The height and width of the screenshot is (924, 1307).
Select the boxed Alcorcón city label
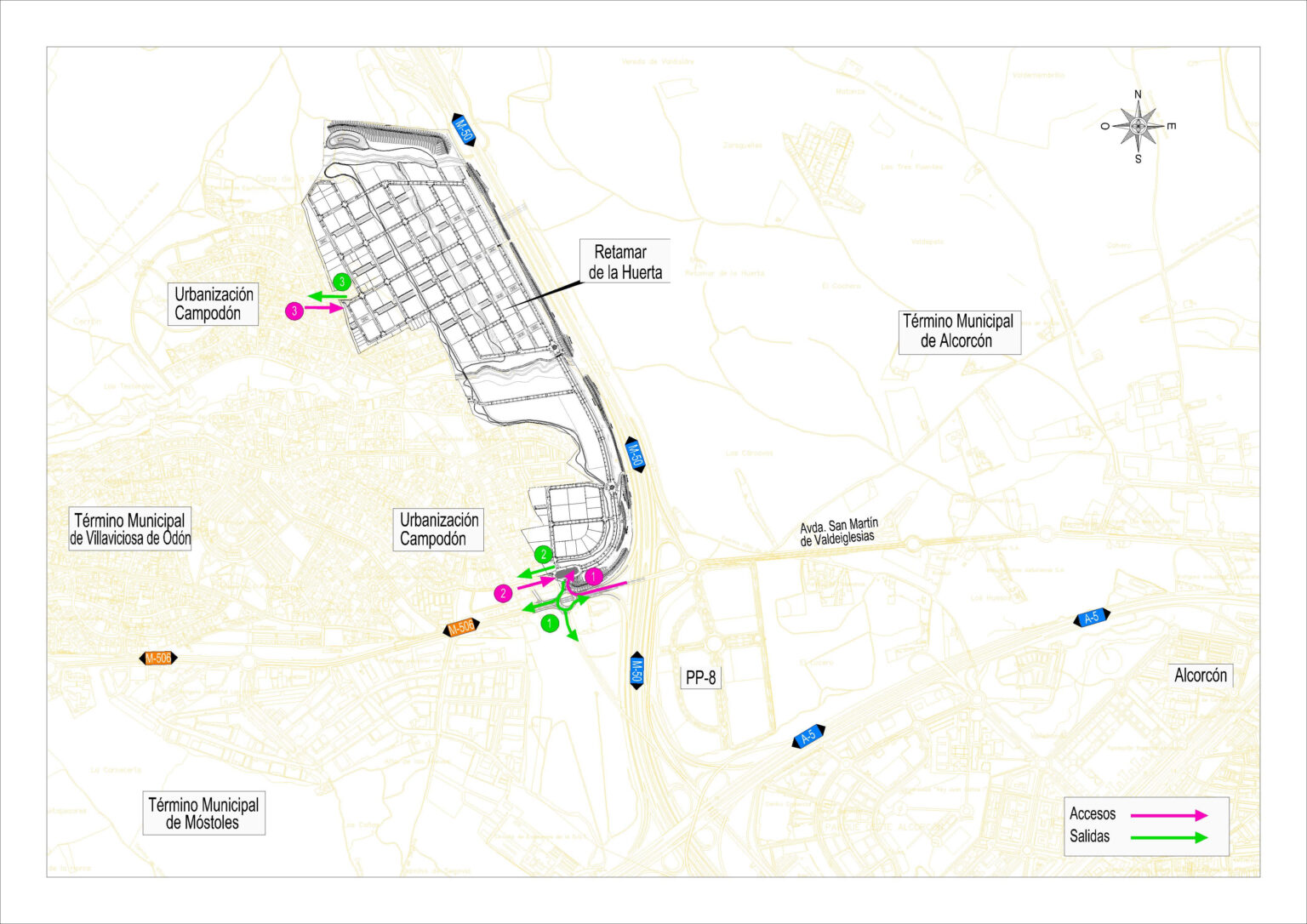point(1200,676)
